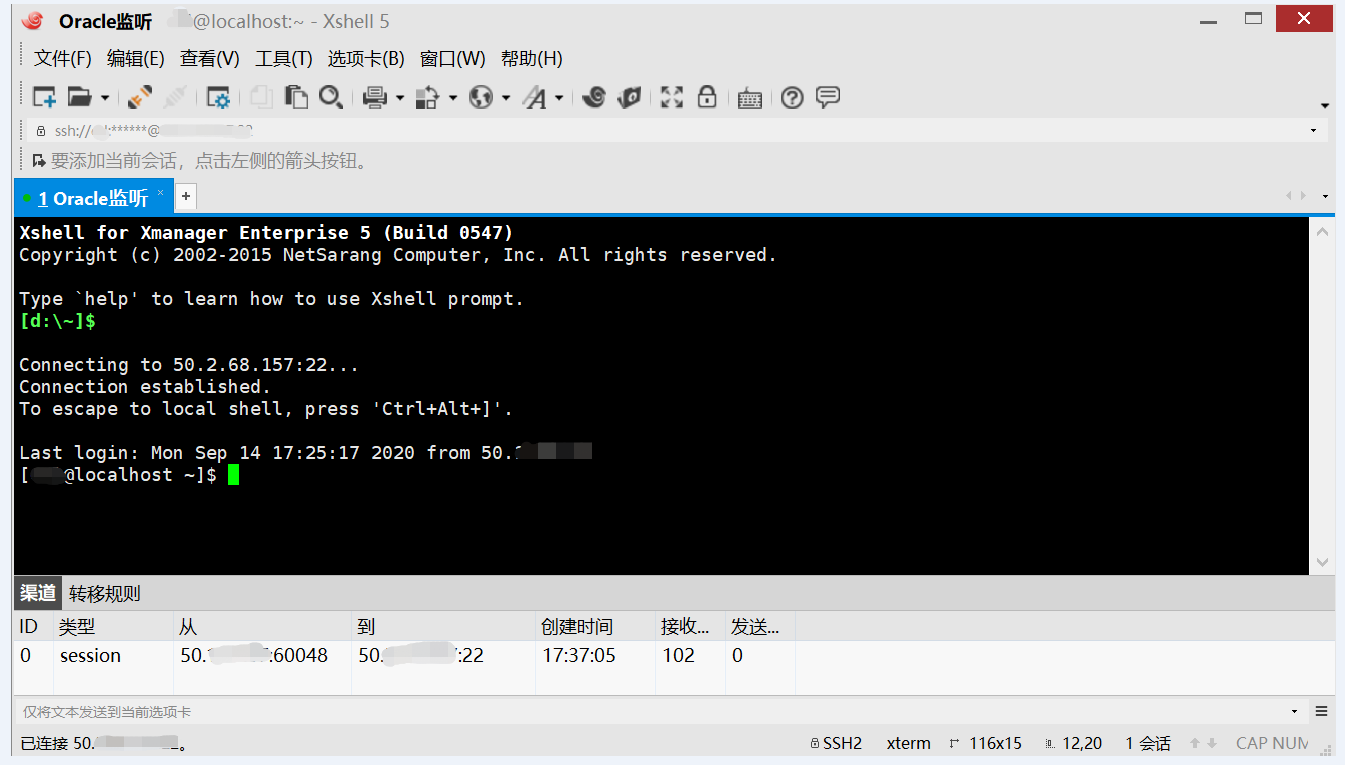Open the session Properties gear icon
1345x765 pixels.
(218, 97)
